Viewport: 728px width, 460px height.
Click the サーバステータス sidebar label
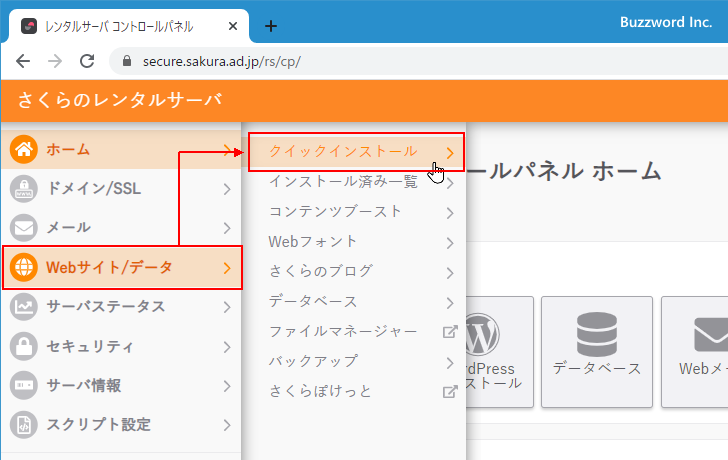click(106, 307)
